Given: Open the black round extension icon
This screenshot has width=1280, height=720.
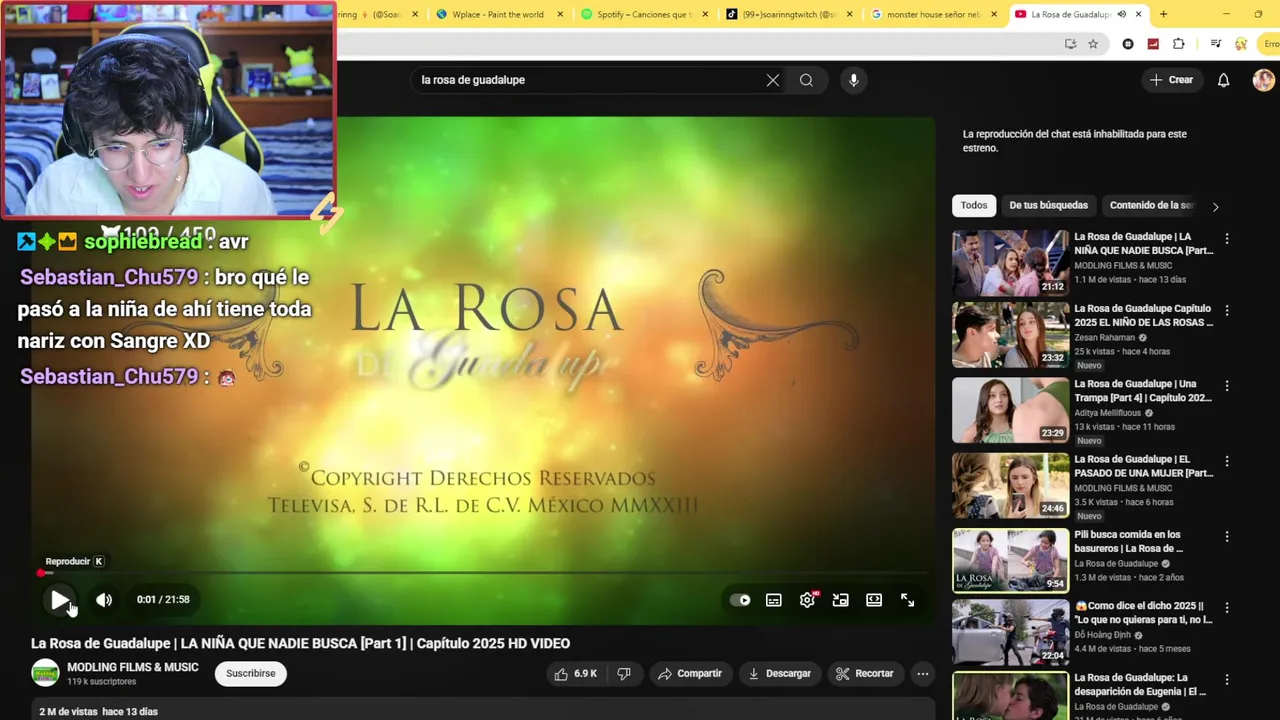Looking at the screenshot, I should (x=1128, y=44).
